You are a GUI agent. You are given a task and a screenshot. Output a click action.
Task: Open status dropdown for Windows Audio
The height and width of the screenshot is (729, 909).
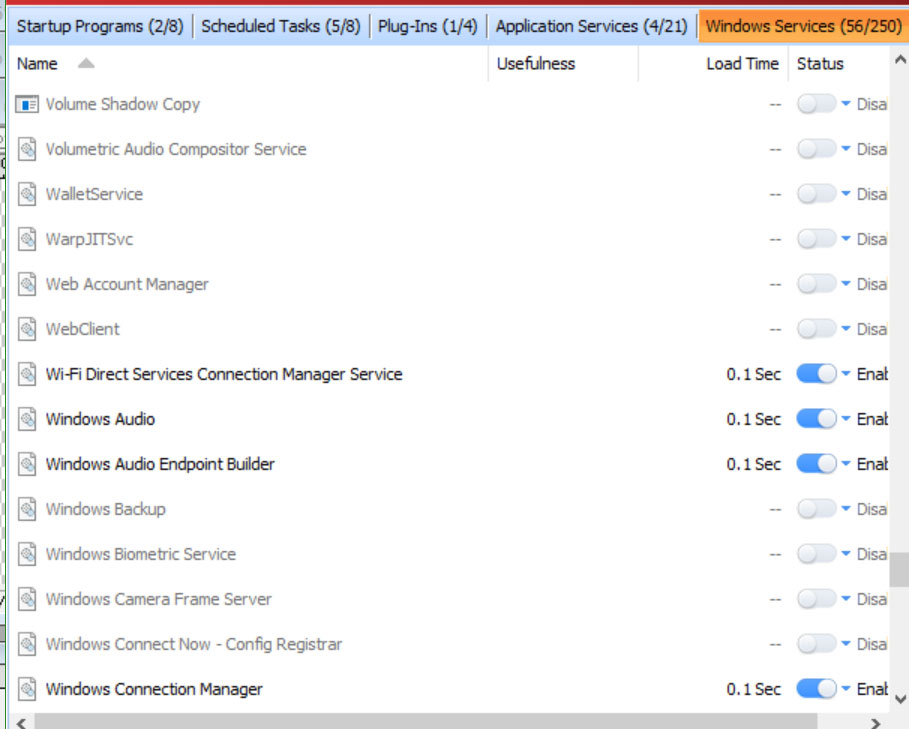point(846,418)
